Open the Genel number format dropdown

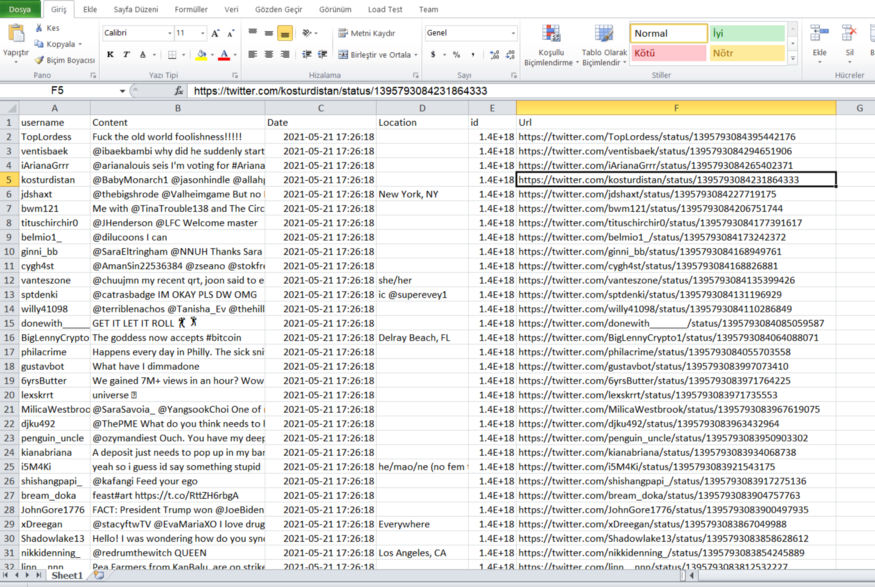pyautogui.click(x=514, y=32)
